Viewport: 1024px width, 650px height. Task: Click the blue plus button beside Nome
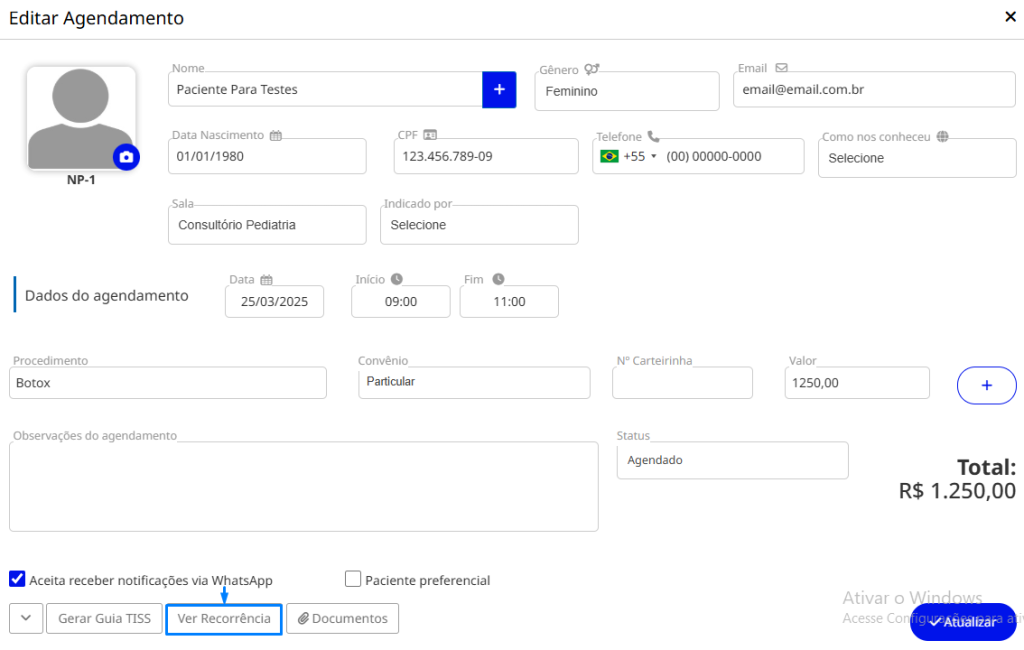pos(499,89)
